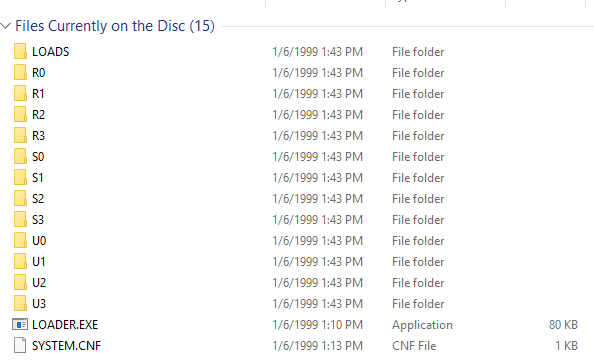The height and width of the screenshot is (362, 594).
Task: Click the SYSTEM.CNF file name
Action: [67, 346]
